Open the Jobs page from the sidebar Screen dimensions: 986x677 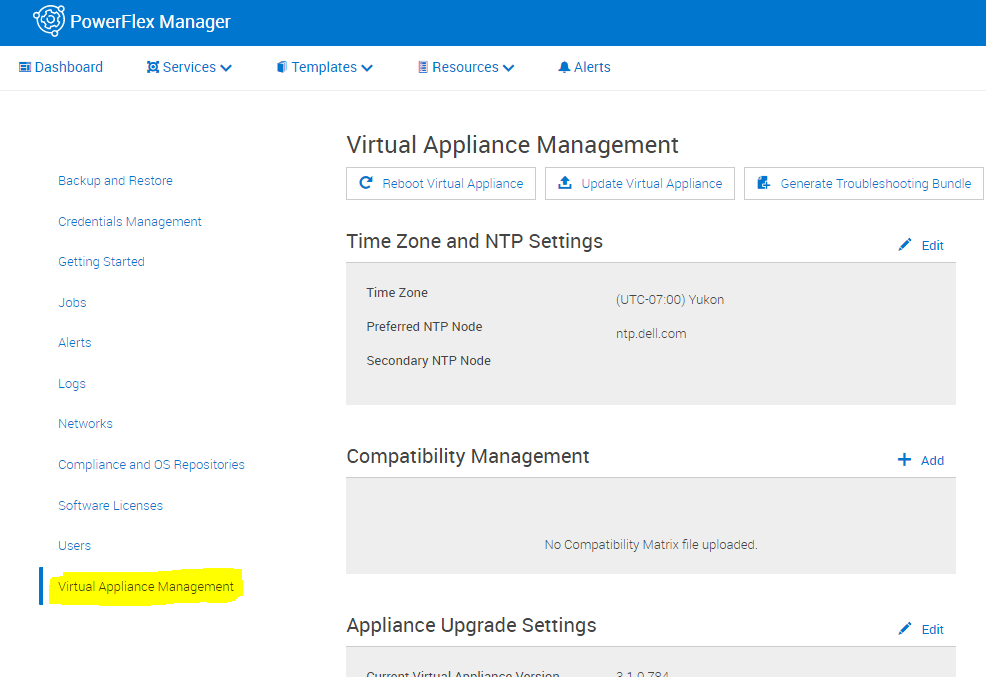71,302
